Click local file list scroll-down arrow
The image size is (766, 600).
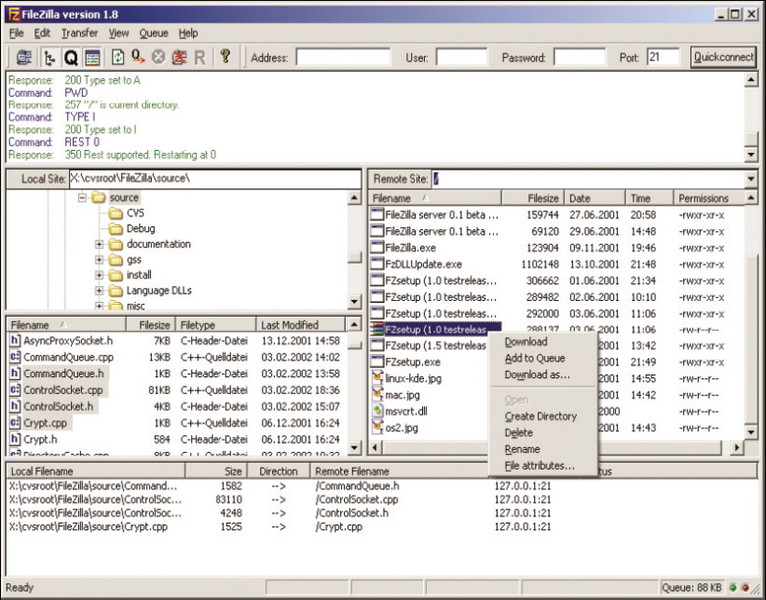coord(355,447)
